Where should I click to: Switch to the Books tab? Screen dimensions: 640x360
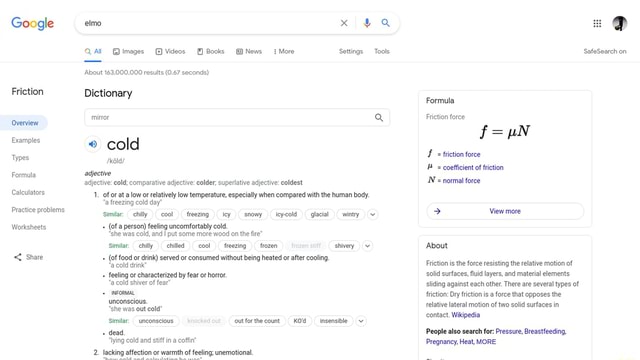[x=211, y=51]
